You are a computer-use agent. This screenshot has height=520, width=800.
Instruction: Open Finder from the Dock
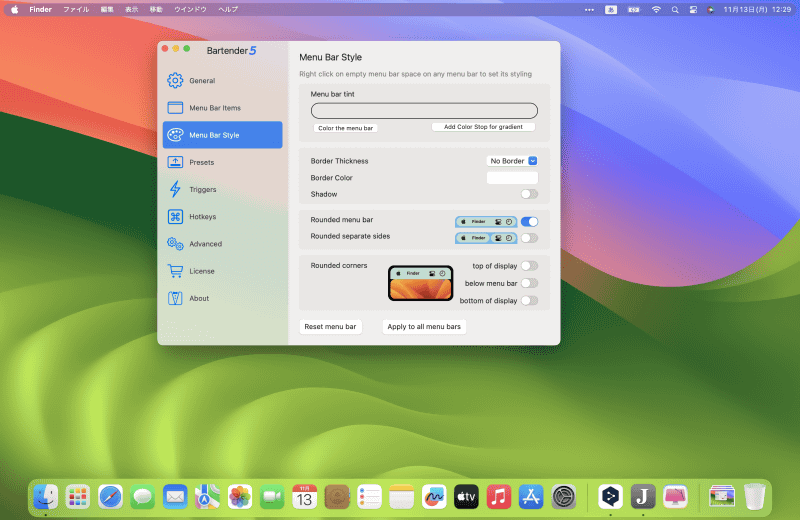point(45,497)
